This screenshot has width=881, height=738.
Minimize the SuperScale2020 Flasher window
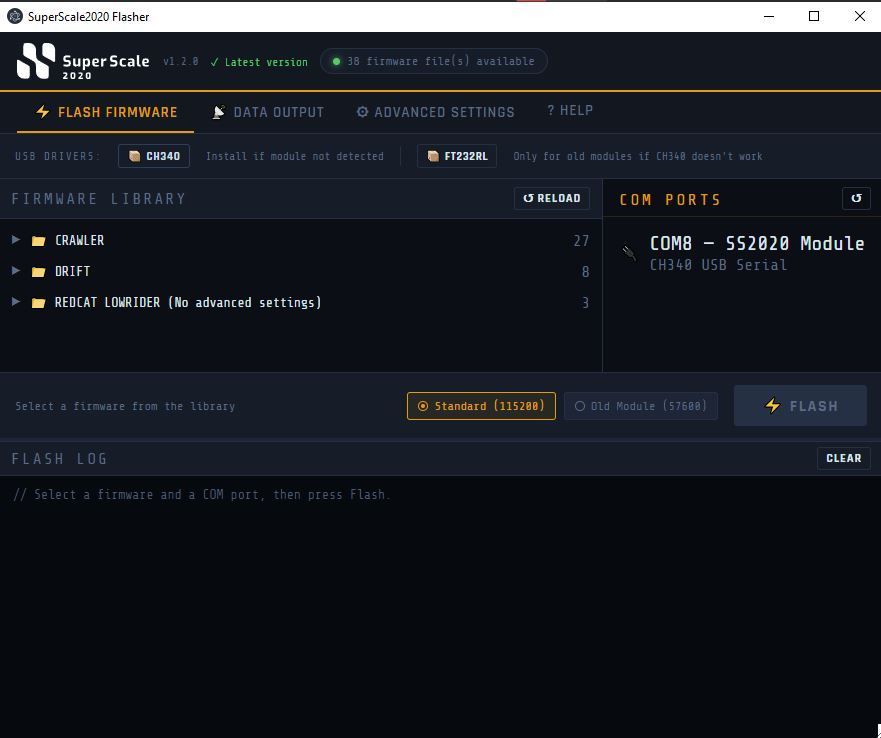[769, 16]
